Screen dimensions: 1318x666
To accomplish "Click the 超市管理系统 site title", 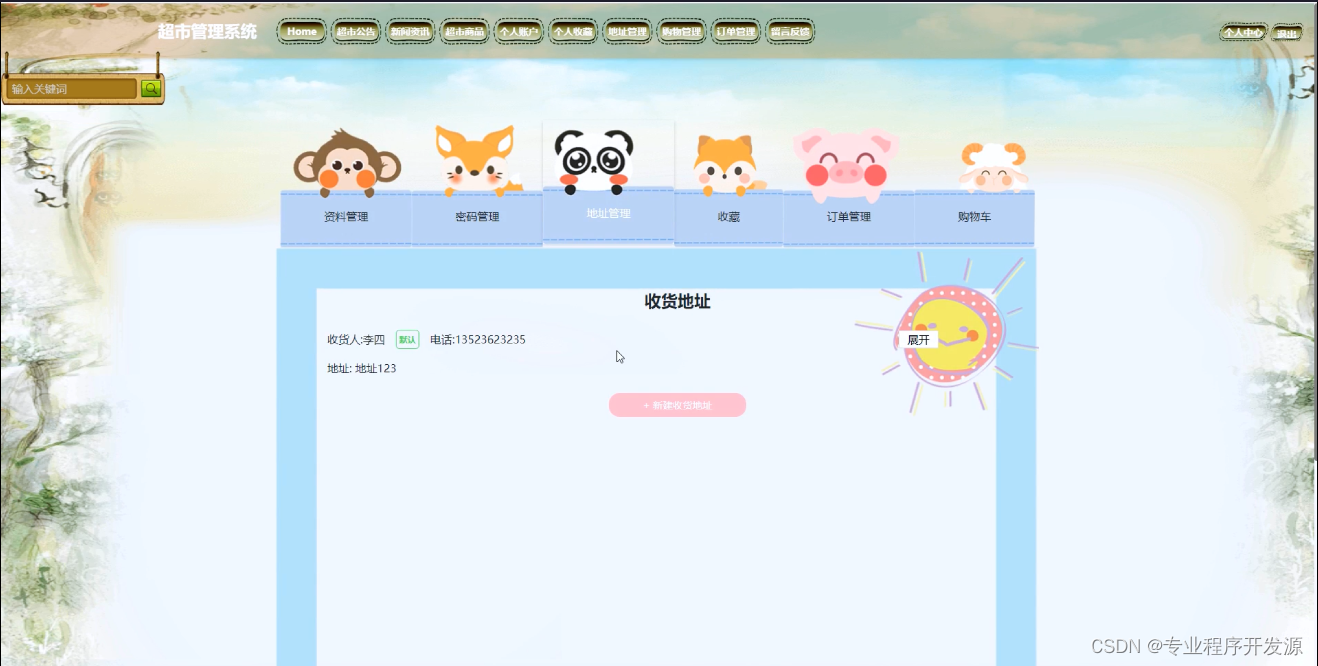I will (x=207, y=32).
